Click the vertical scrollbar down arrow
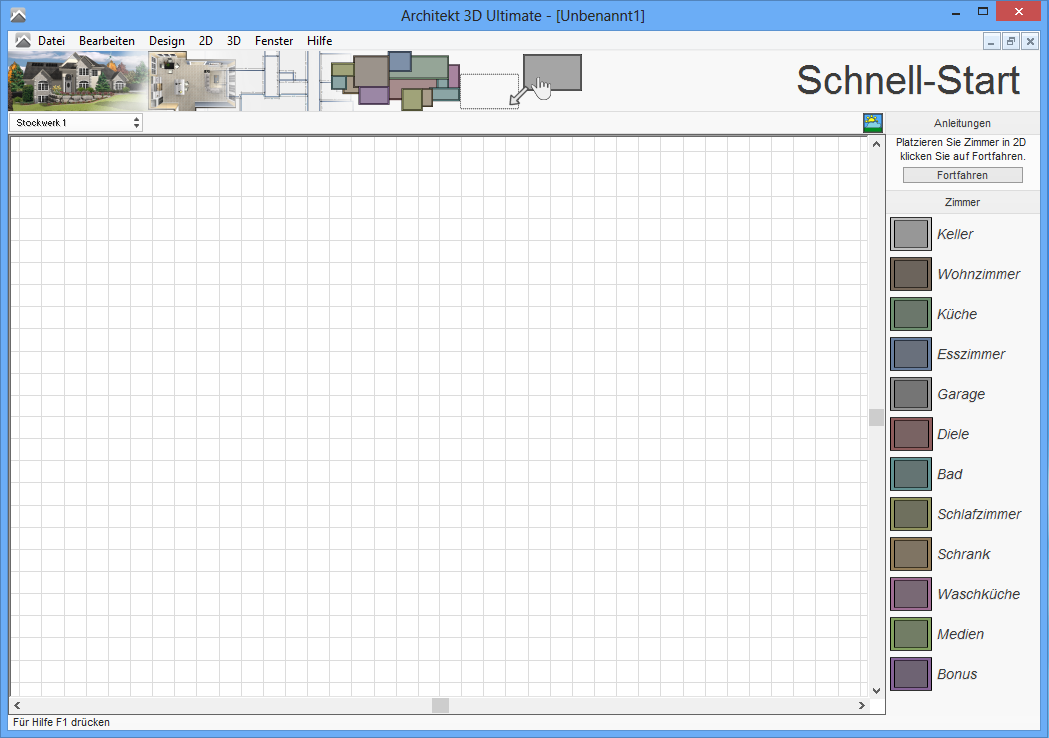The height and width of the screenshot is (738, 1049). coord(876,690)
